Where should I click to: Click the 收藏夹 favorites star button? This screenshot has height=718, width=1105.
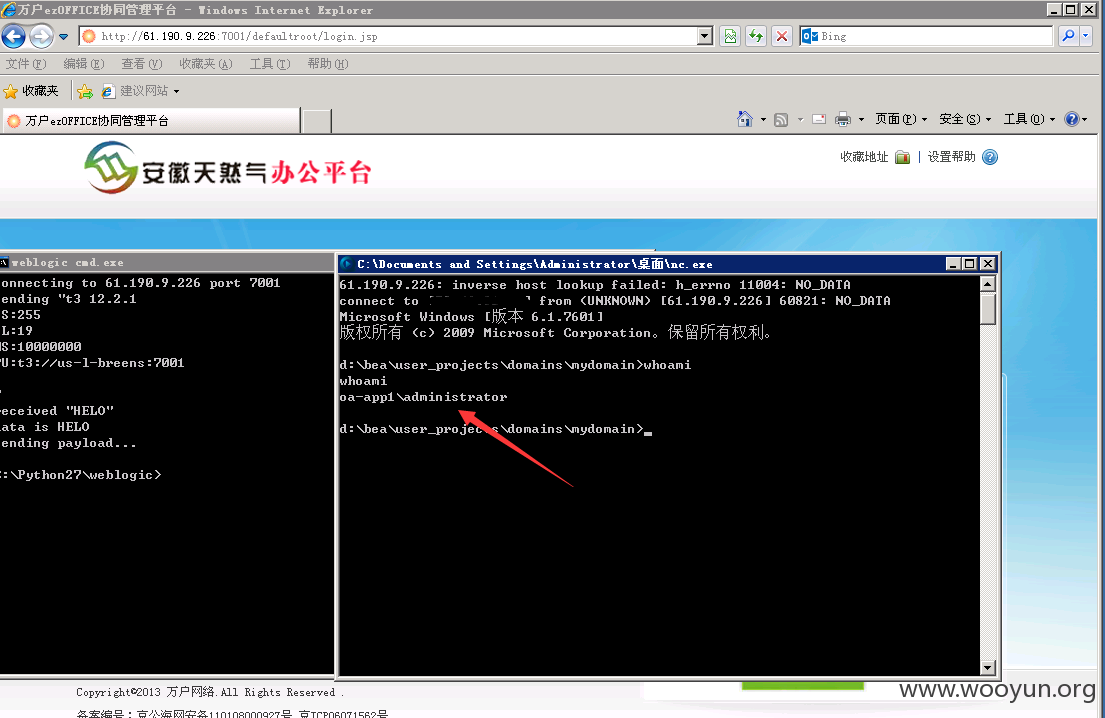click(x=31, y=91)
